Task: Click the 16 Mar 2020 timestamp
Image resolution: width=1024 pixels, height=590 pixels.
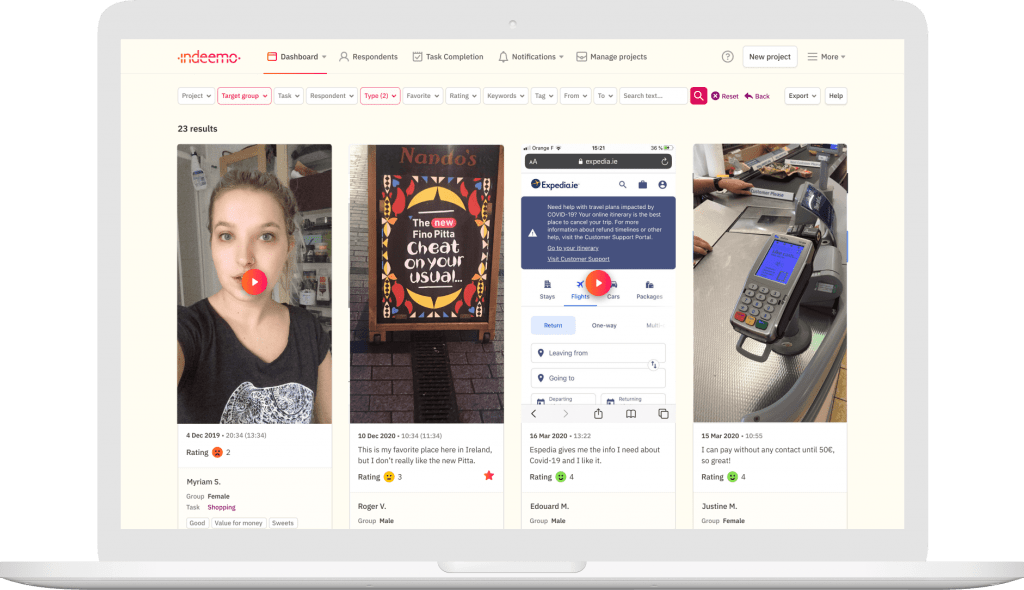Action: pos(560,436)
